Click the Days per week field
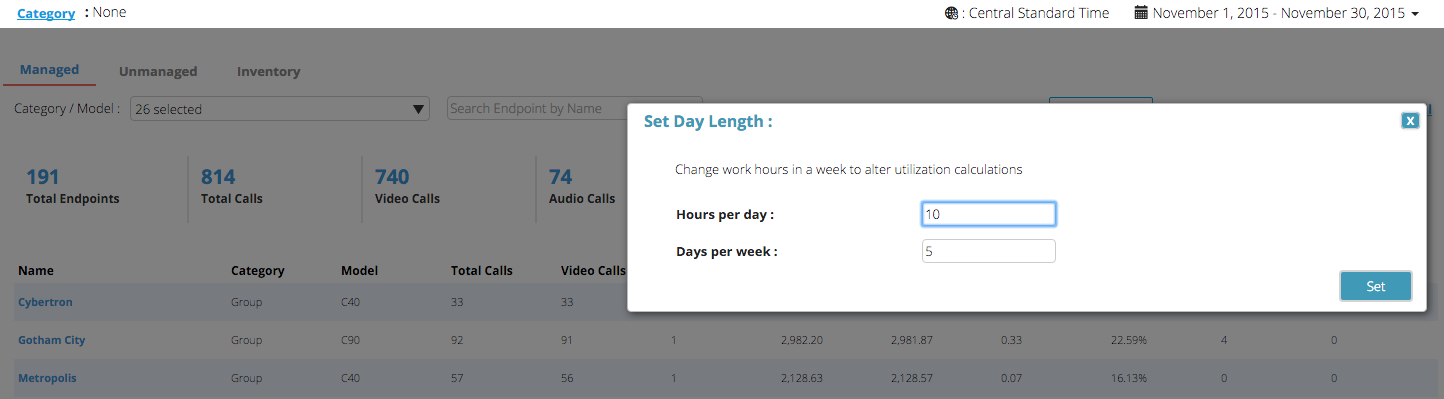 tap(988, 251)
